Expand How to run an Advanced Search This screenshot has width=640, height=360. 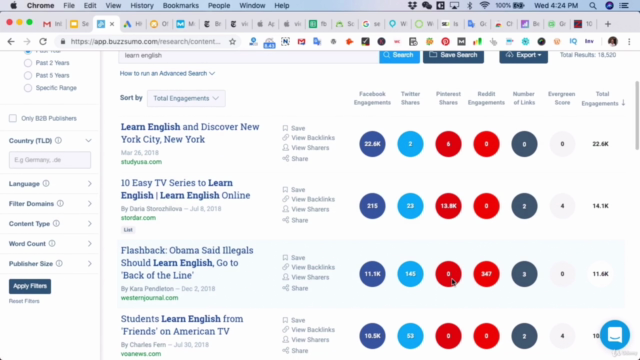click(x=167, y=73)
